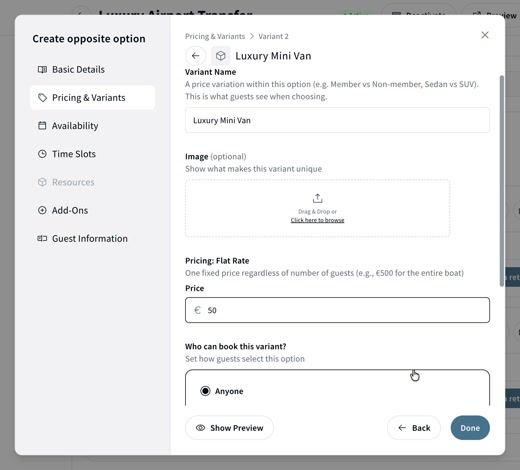Viewport: 520px width, 470px height.
Task: Click 'Who can book this variant?' heading
Action: [236, 346]
